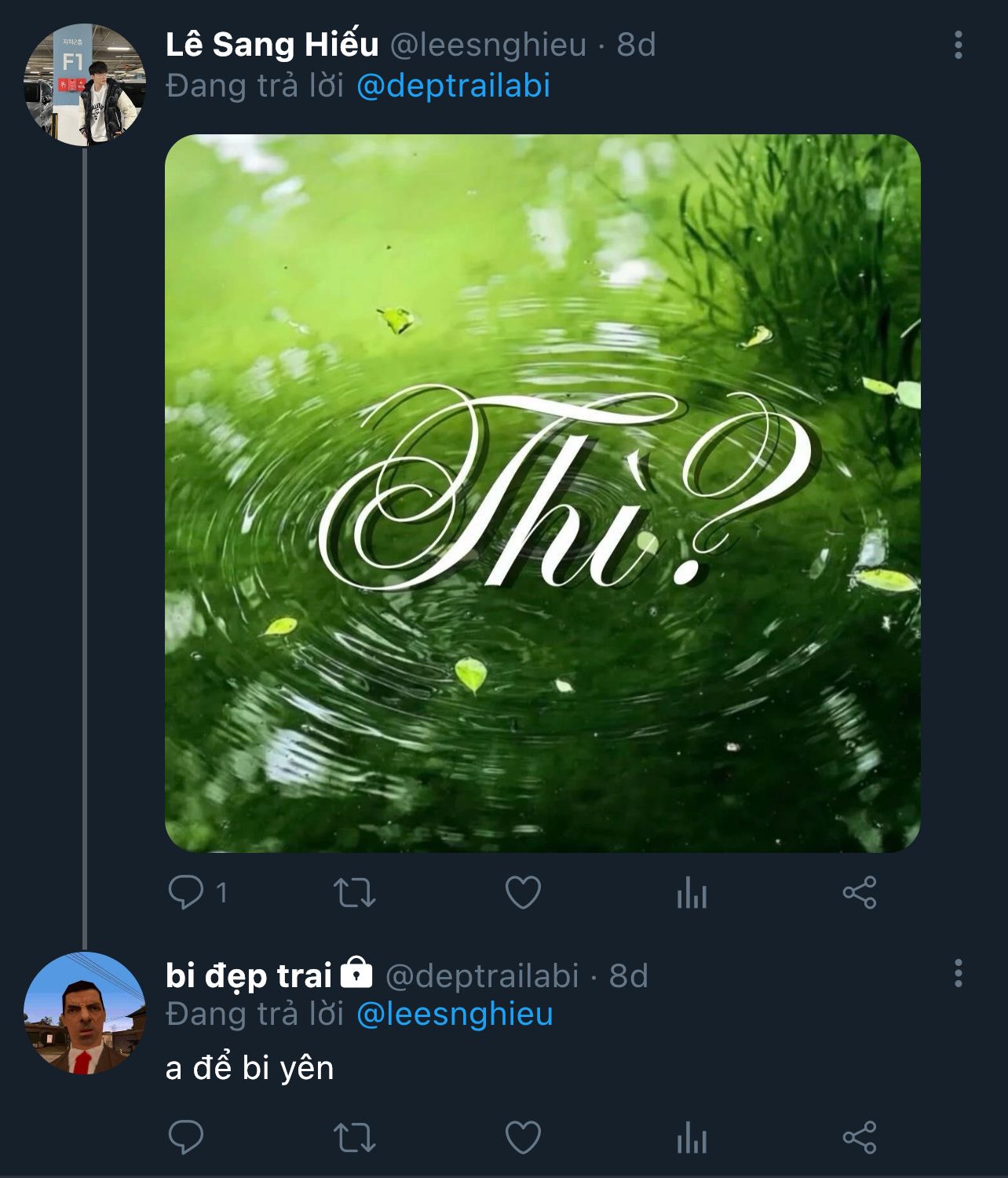The height and width of the screenshot is (1178, 1008).
Task: View analytics for "a để bi yên" tweet
Action: [692, 1138]
